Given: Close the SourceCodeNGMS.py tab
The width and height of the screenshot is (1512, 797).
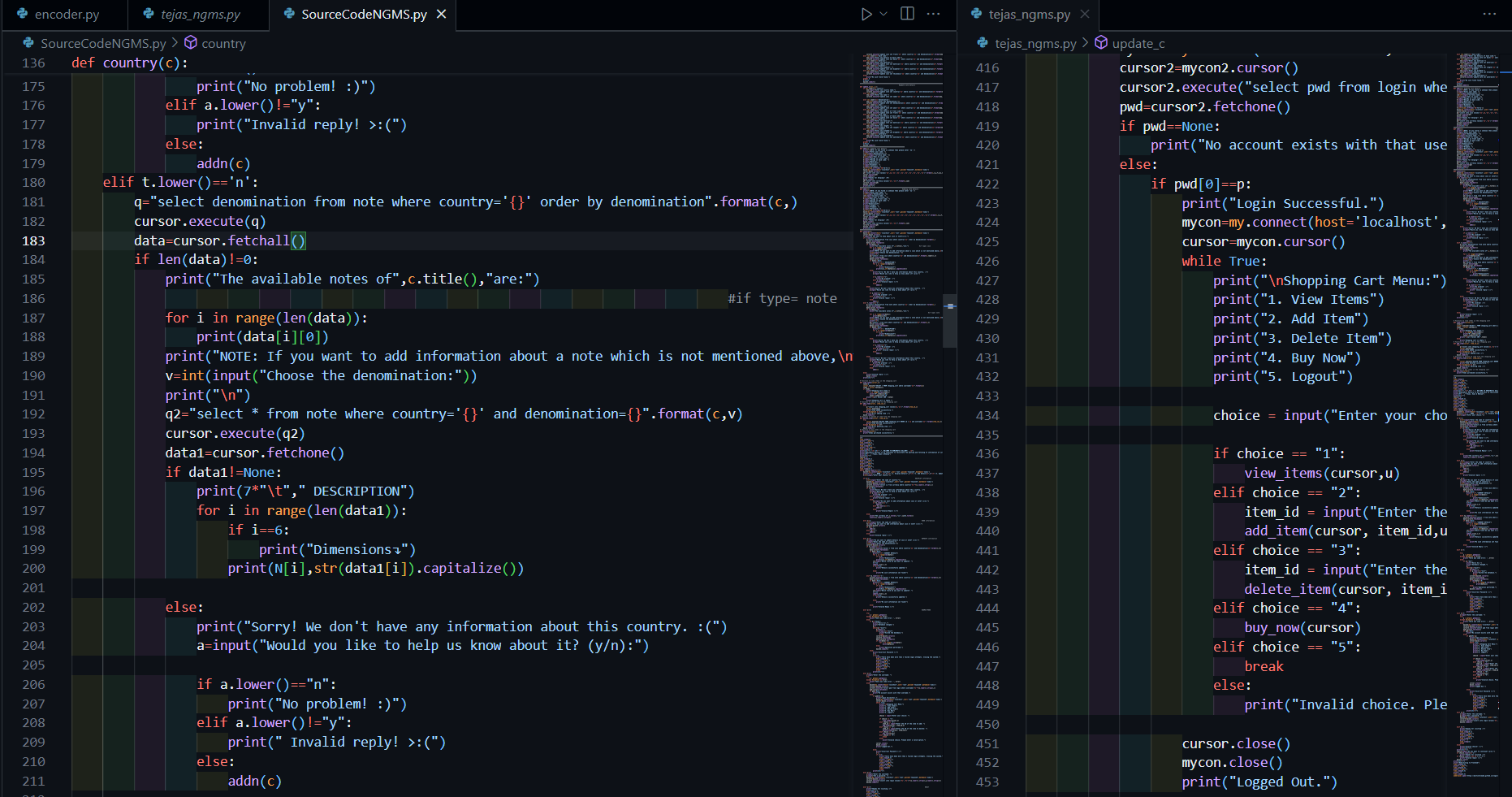Looking at the screenshot, I should click(x=441, y=14).
